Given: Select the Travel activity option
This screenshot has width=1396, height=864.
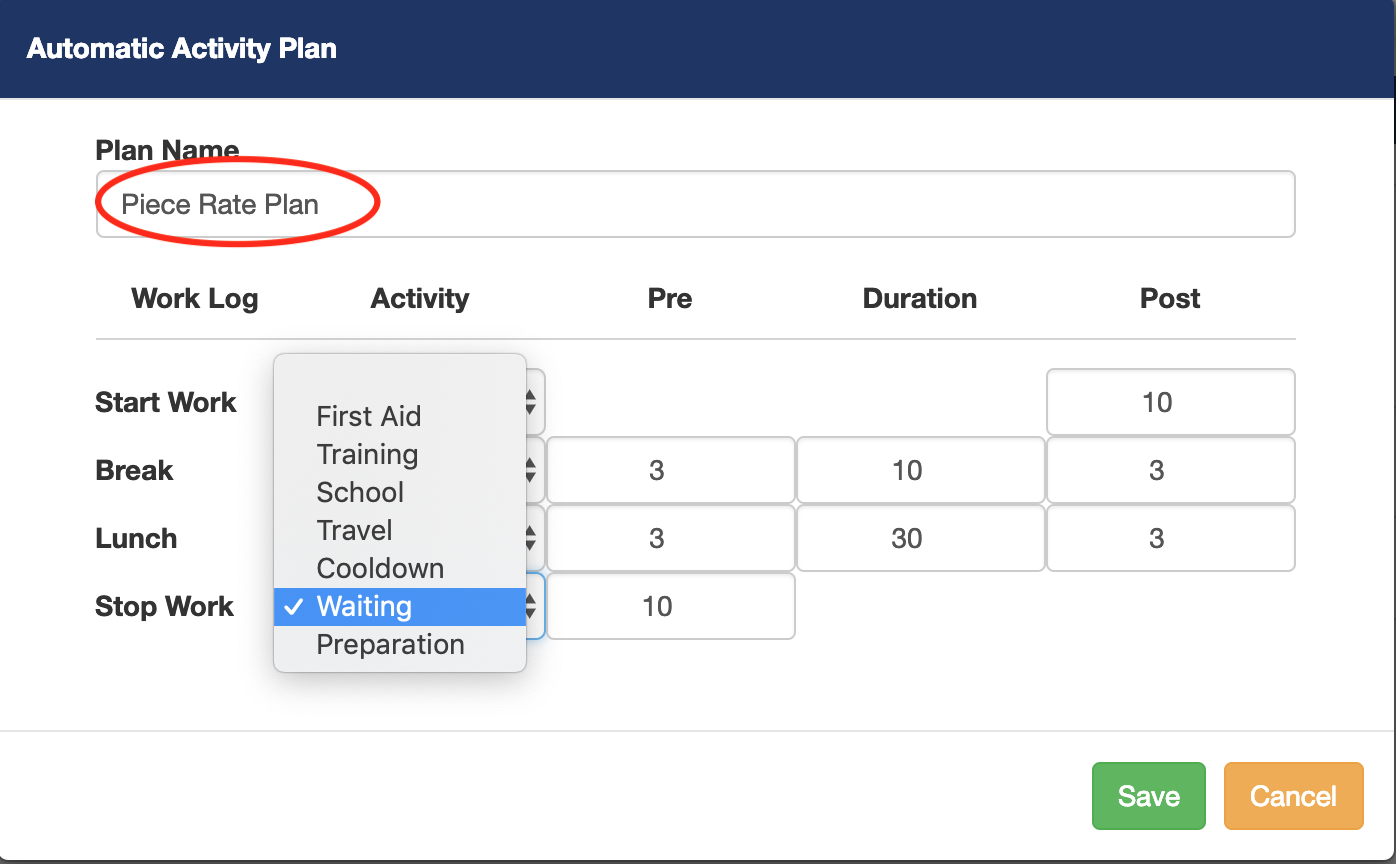Looking at the screenshot, I should click(x=354, y=530).
